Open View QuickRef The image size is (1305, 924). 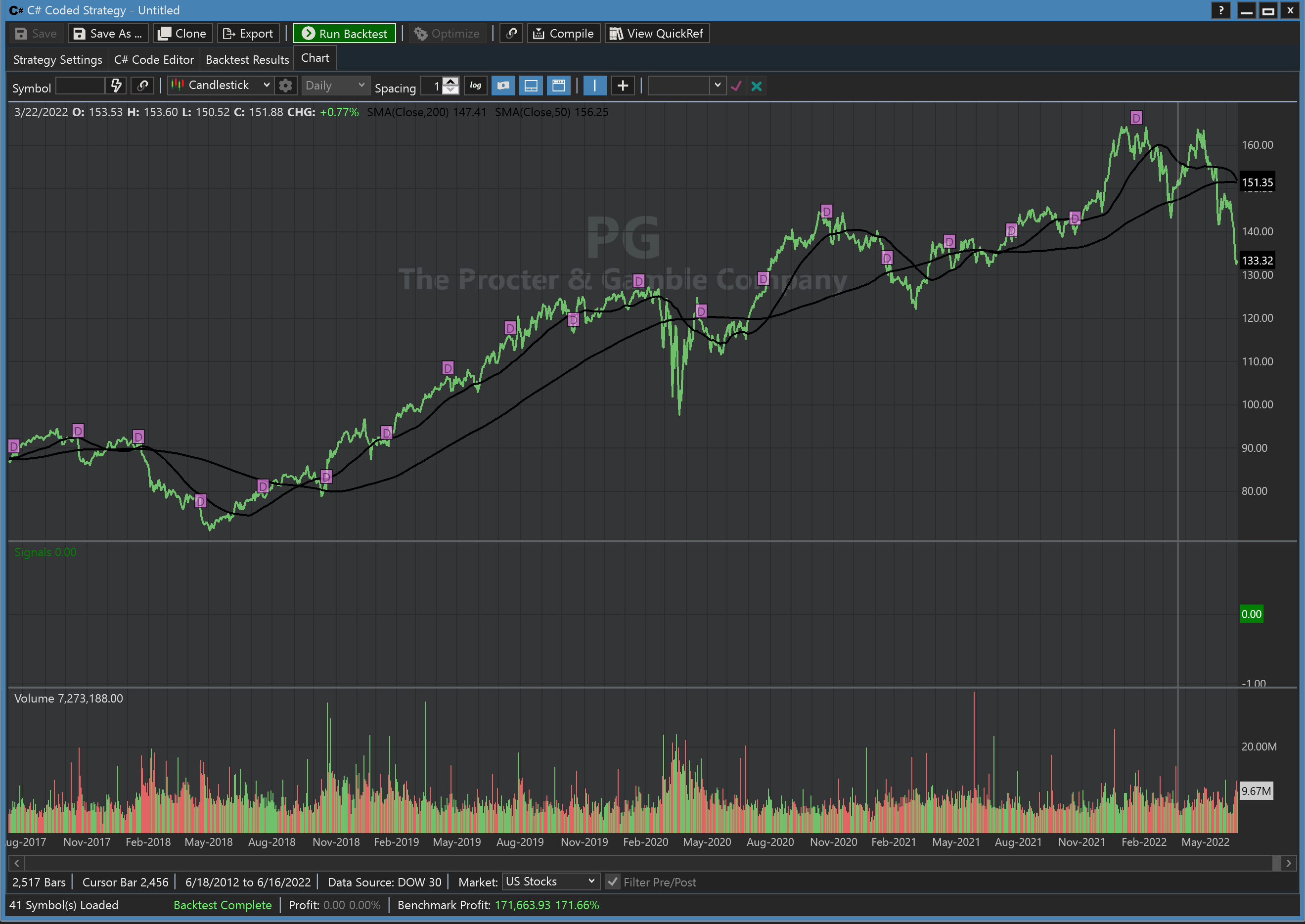(x=657, y=34)
